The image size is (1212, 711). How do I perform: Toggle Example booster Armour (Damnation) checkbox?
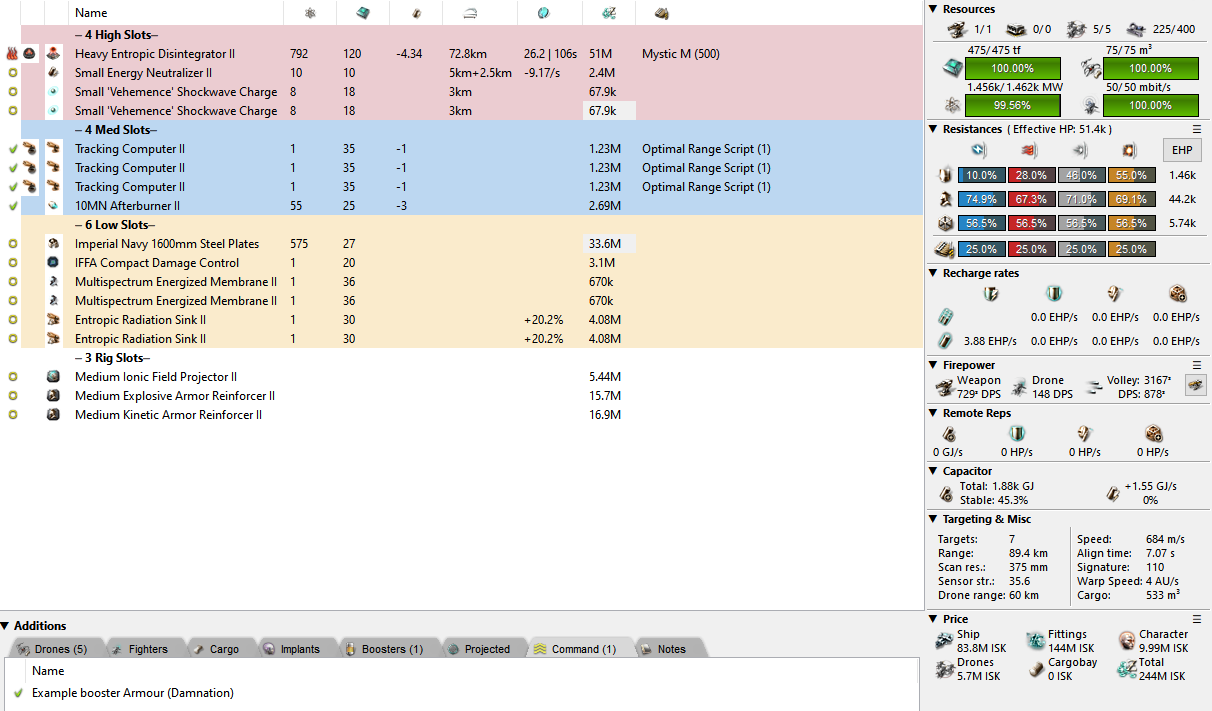[x=18, y=693]
